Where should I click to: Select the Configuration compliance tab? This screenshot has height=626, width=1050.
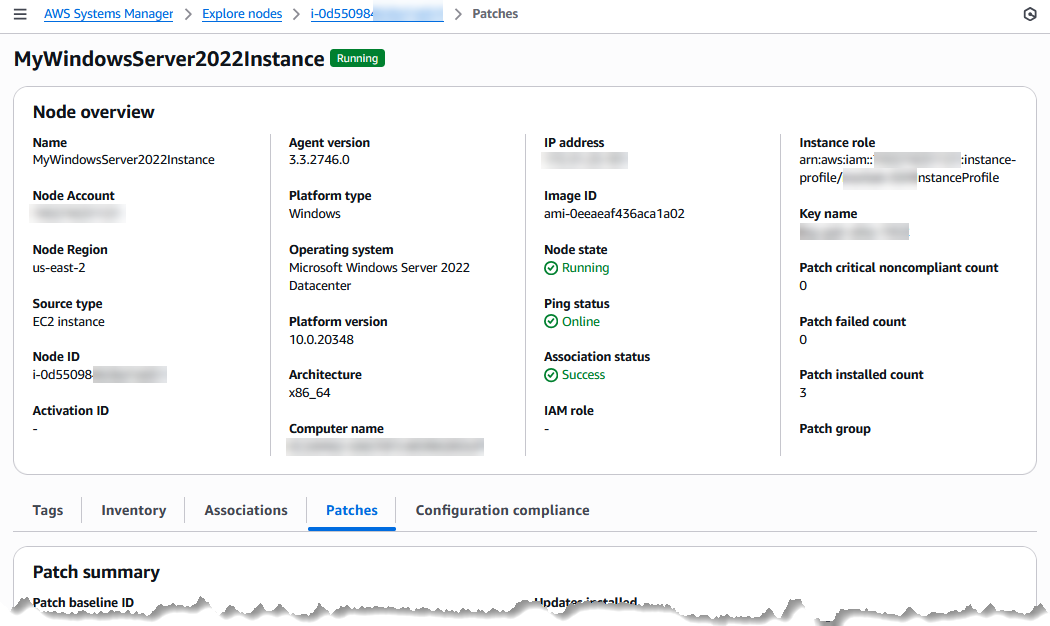tap(502, 510)
